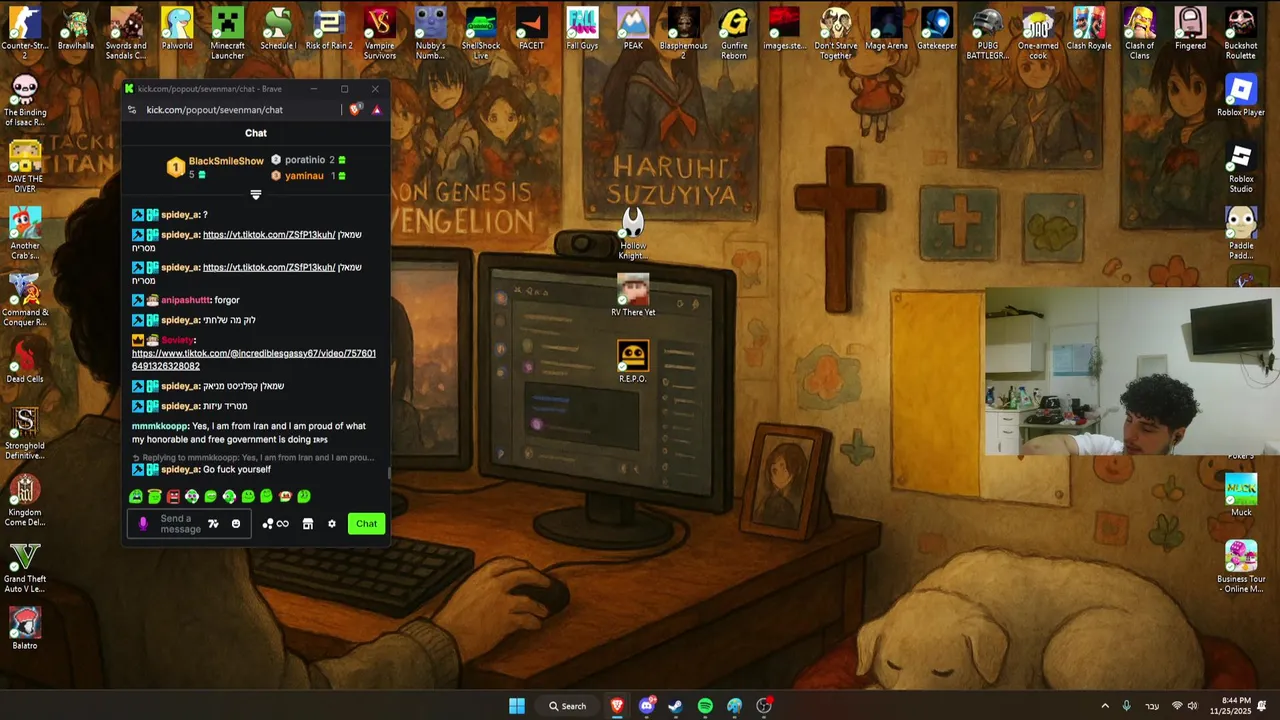Open the Kick shop icon in chat

308,524
